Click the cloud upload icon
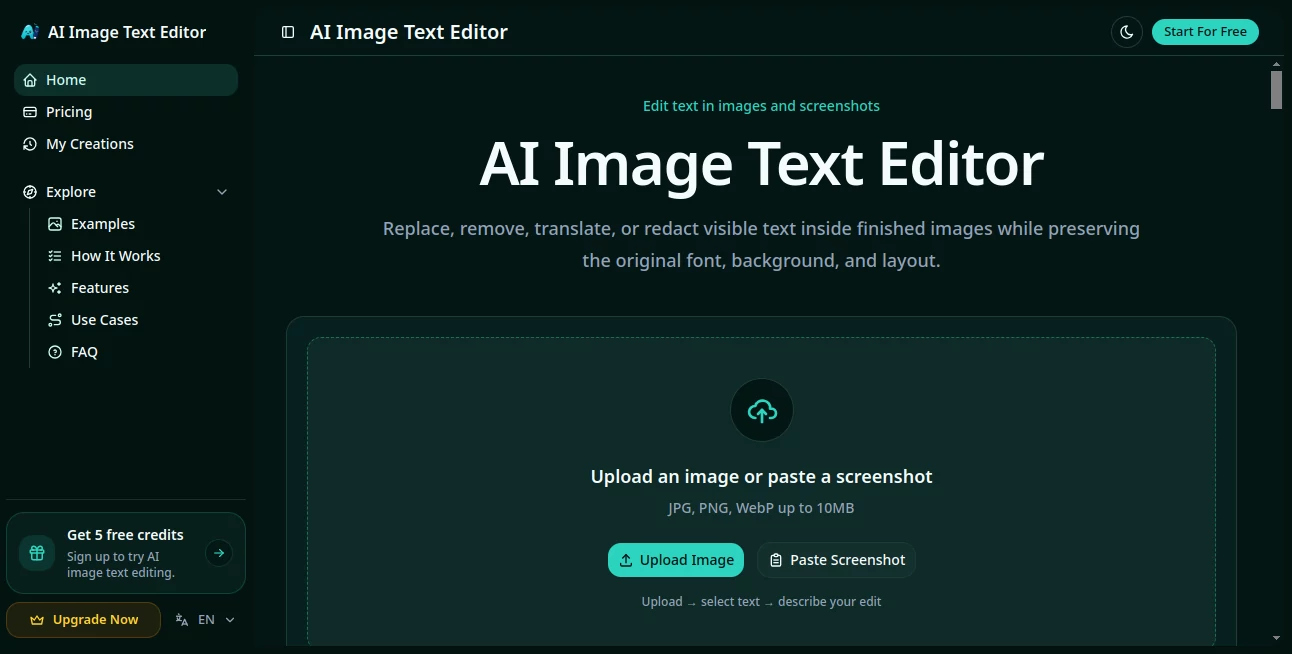1292x654 pixels. (762, 410)
